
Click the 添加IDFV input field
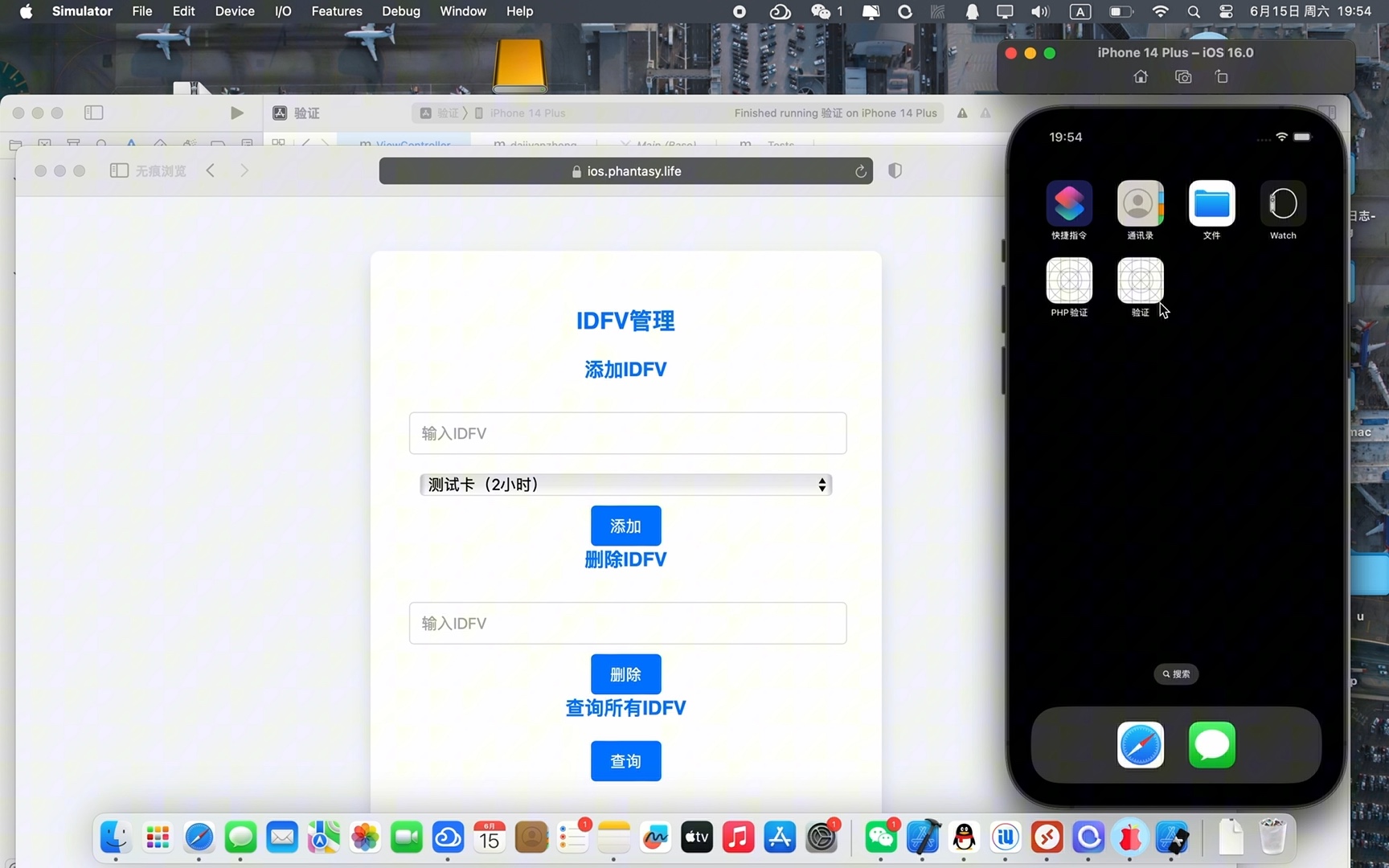(628, 433)
